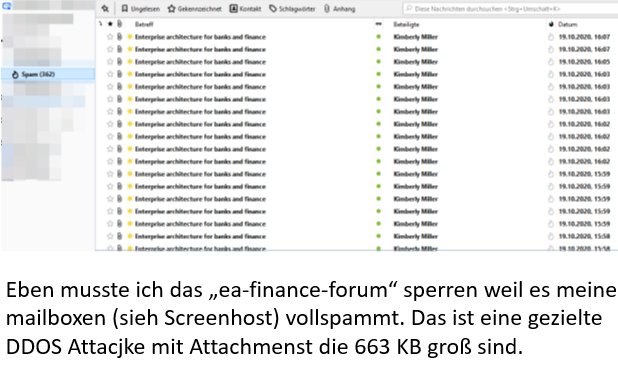This screenshot has width=618, height=372.
Task: Sort by the star column header
Action: tap(110, 24)
